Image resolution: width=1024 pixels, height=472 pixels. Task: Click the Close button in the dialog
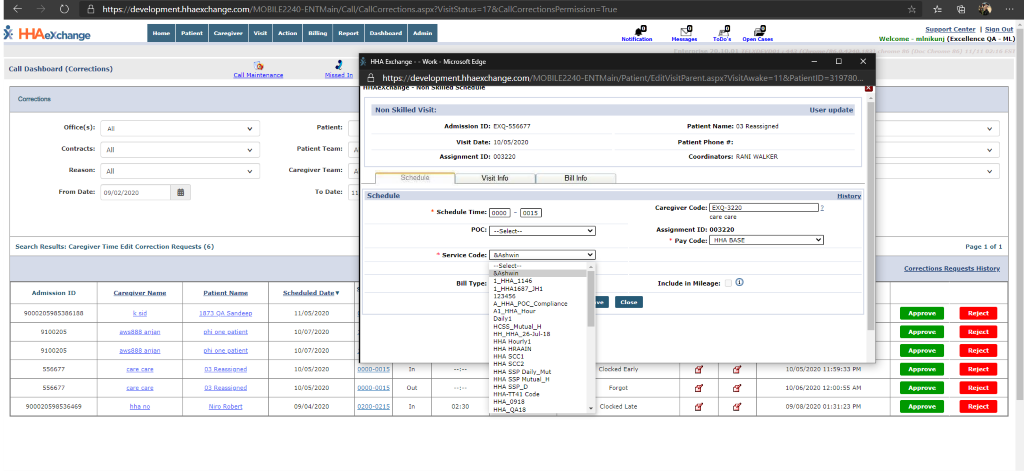(628, 302)
